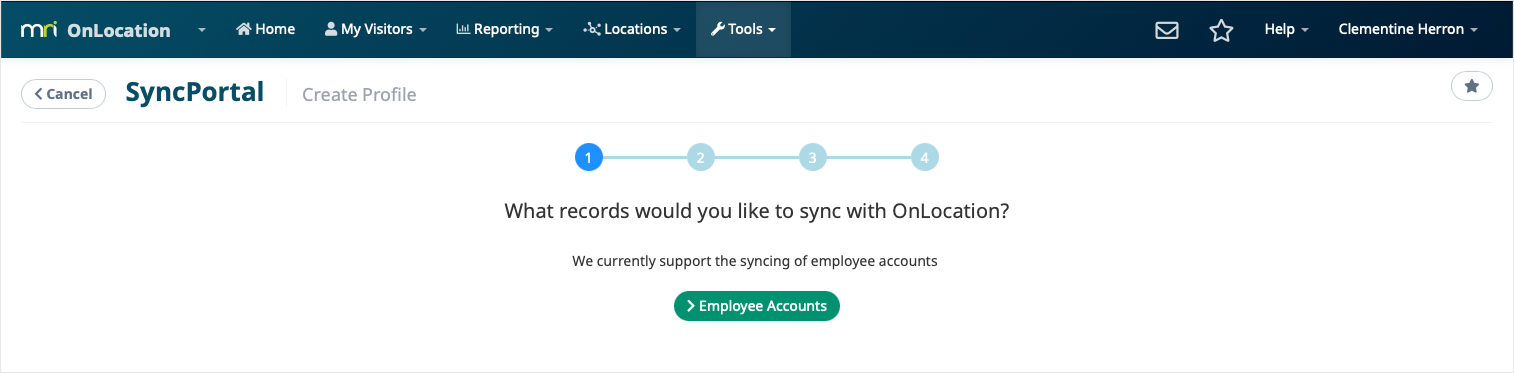The height and width of the screenshot is (373, 1514).
Task: Click the "What records would you like to sync" question
Action: [x=757, y=211]
